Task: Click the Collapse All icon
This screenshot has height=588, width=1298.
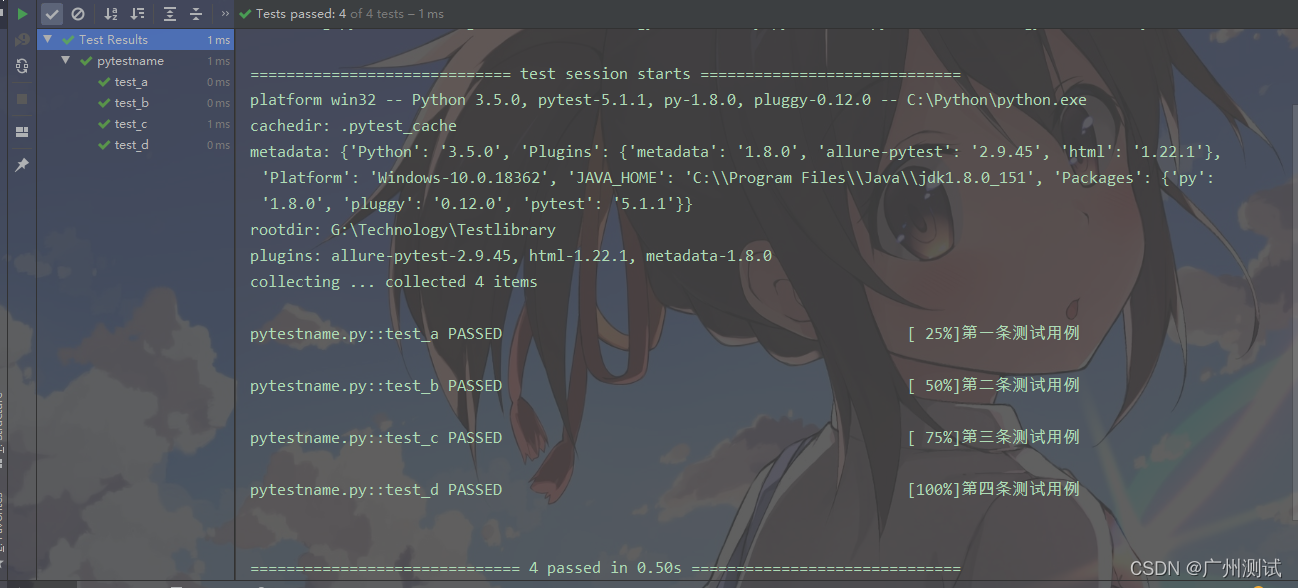Action: (196, 14)
